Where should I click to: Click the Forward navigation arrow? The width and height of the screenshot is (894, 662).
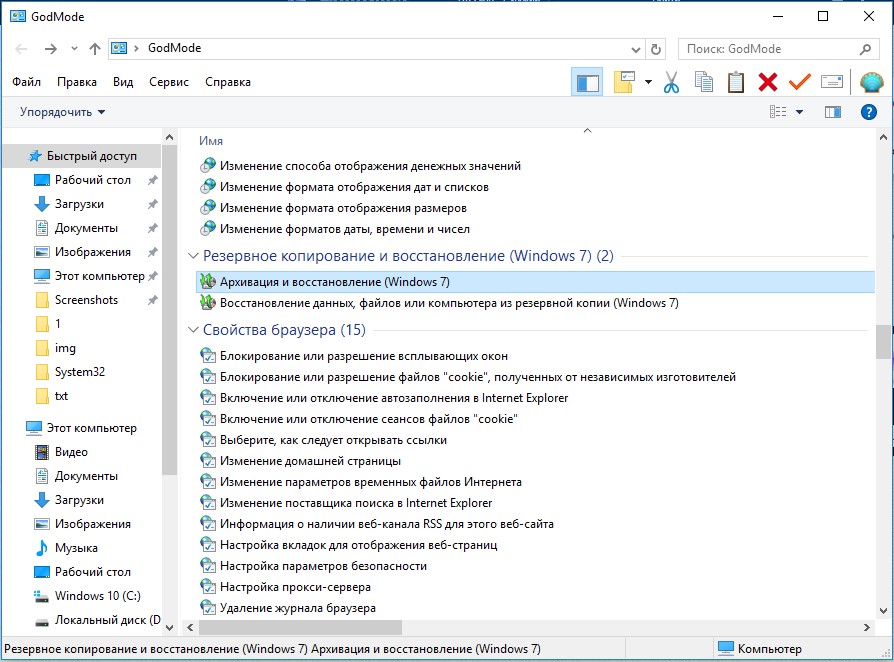click(50, 49)
